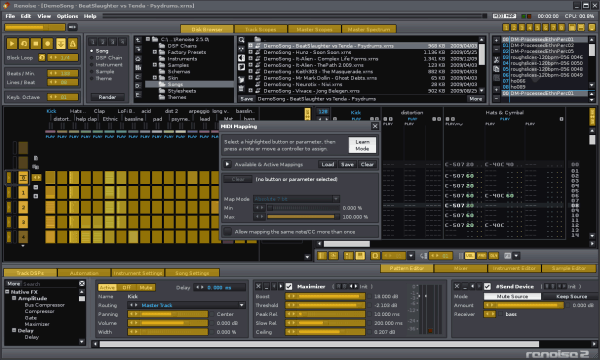
Task: Select the Song radio button
Action: click(92, 51)
